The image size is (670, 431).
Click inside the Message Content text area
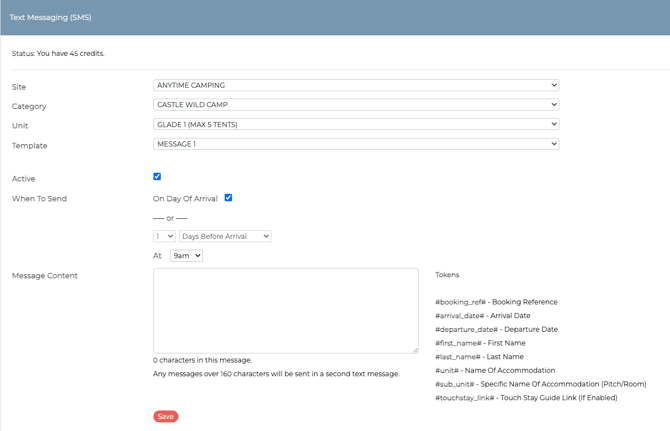click(x=285, y=310)
